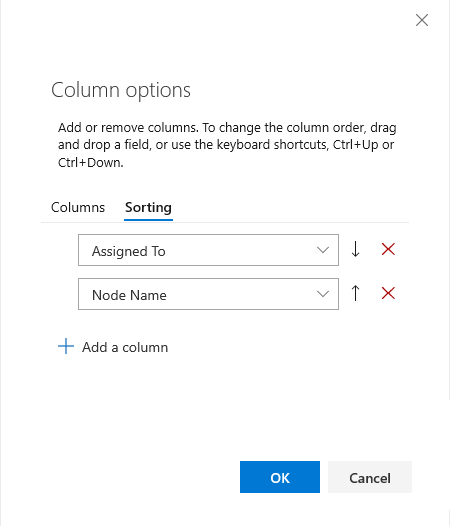
Task: Open the Node Name field dropdown
Action: (208, 294)
